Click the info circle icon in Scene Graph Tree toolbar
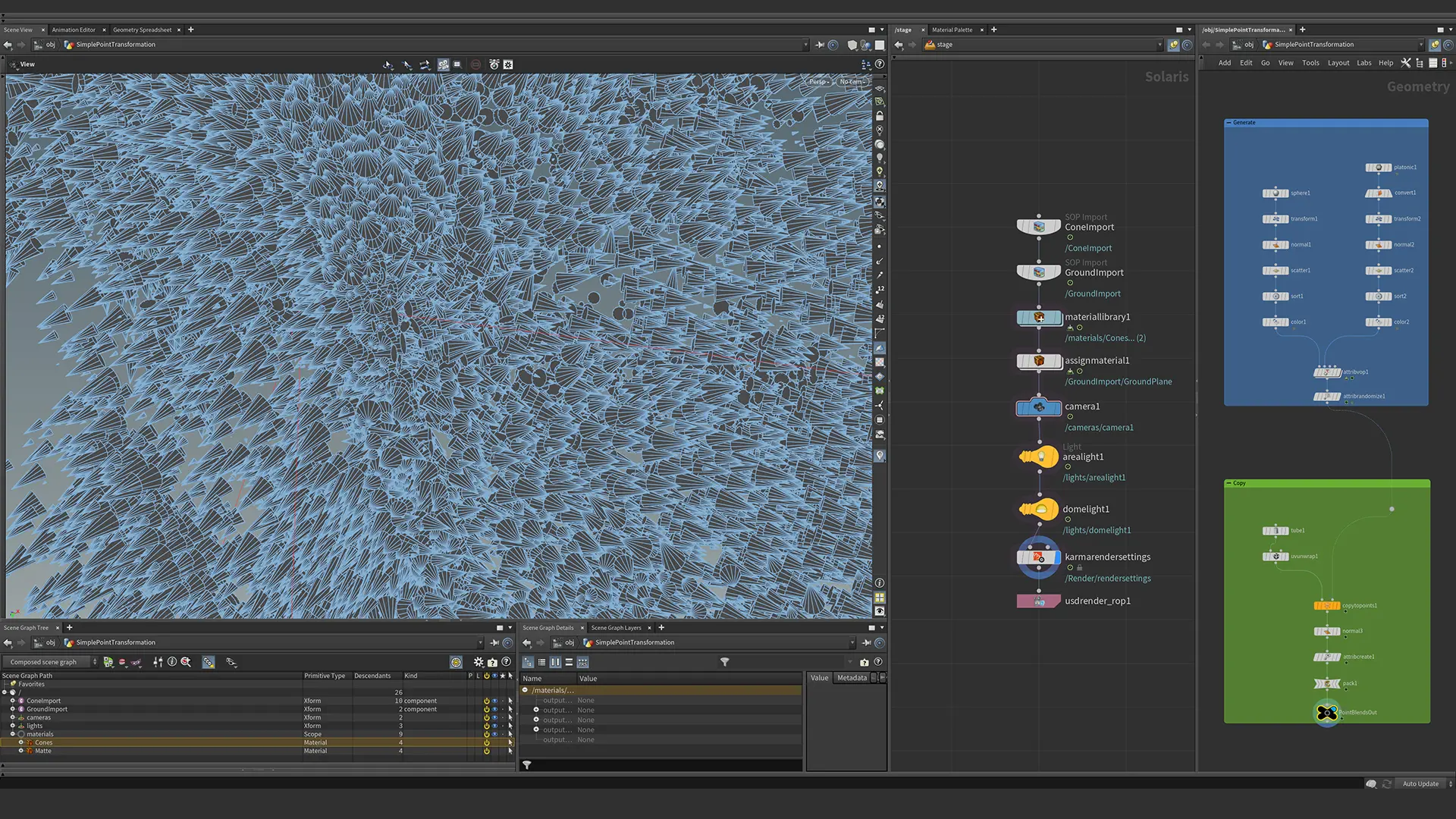Screen dimensions: 1456x819 (172, 662)
